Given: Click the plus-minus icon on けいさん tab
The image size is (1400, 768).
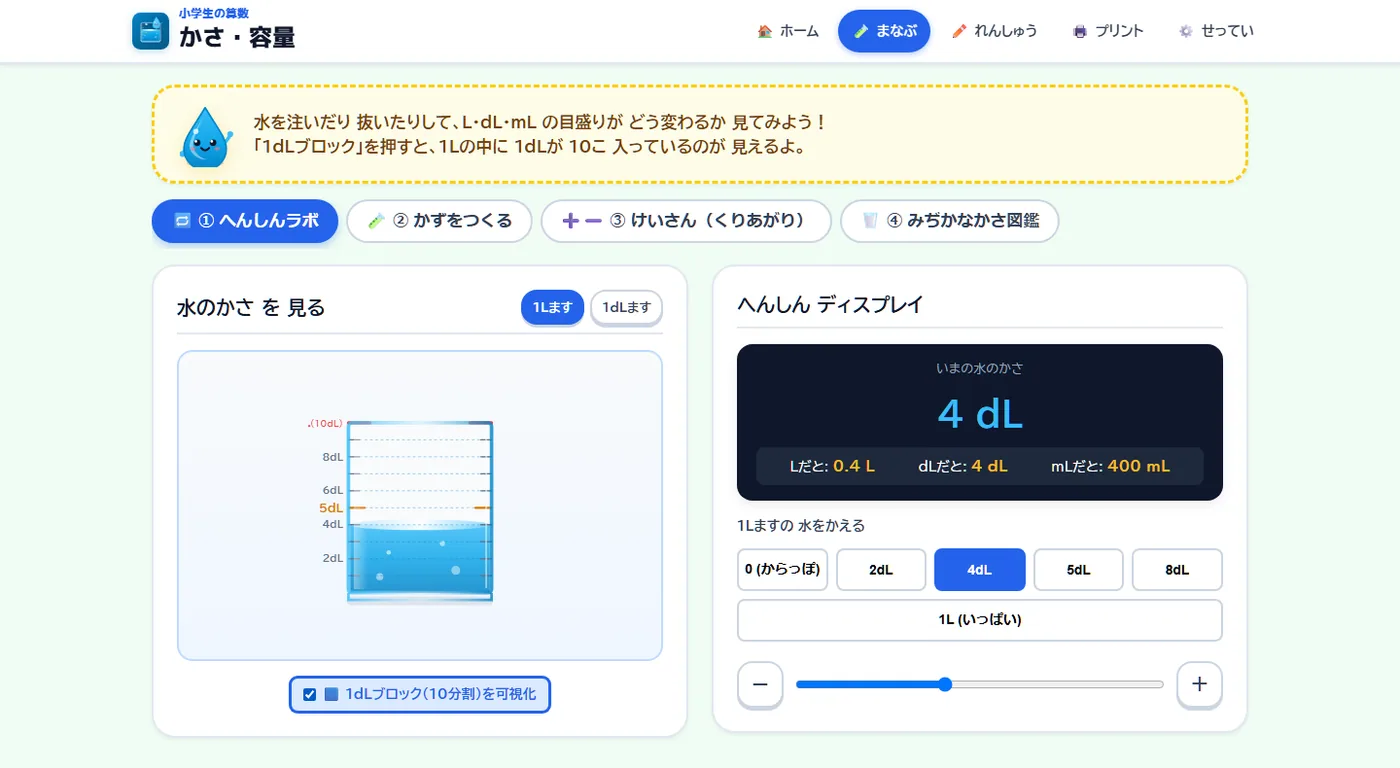Looking at the screenshot, I should [x=582, y=221].
